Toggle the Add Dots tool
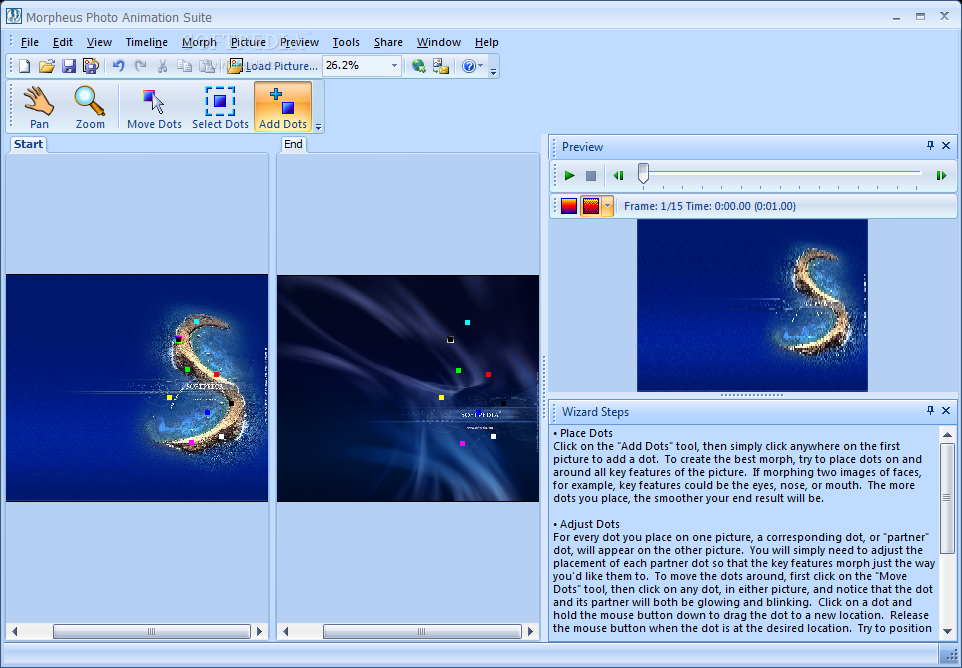 (x=283, y=107)
